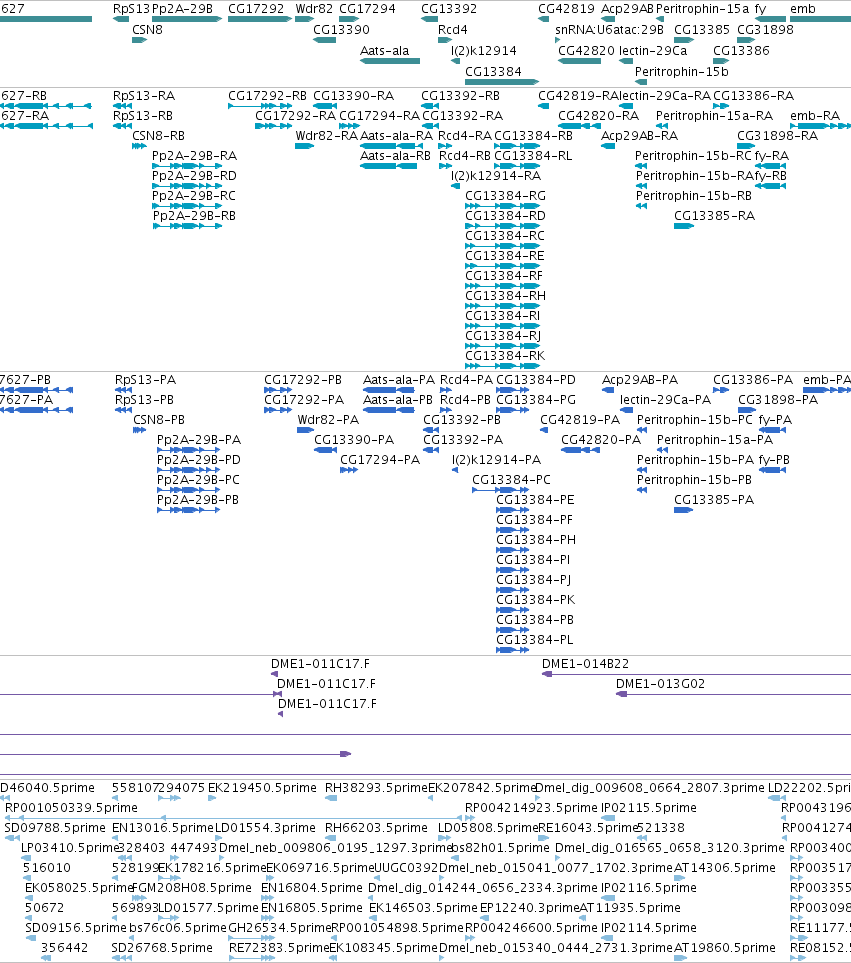
Task: Select the Pp2A-29B-RD transcript label
Action: click(194, 176)
